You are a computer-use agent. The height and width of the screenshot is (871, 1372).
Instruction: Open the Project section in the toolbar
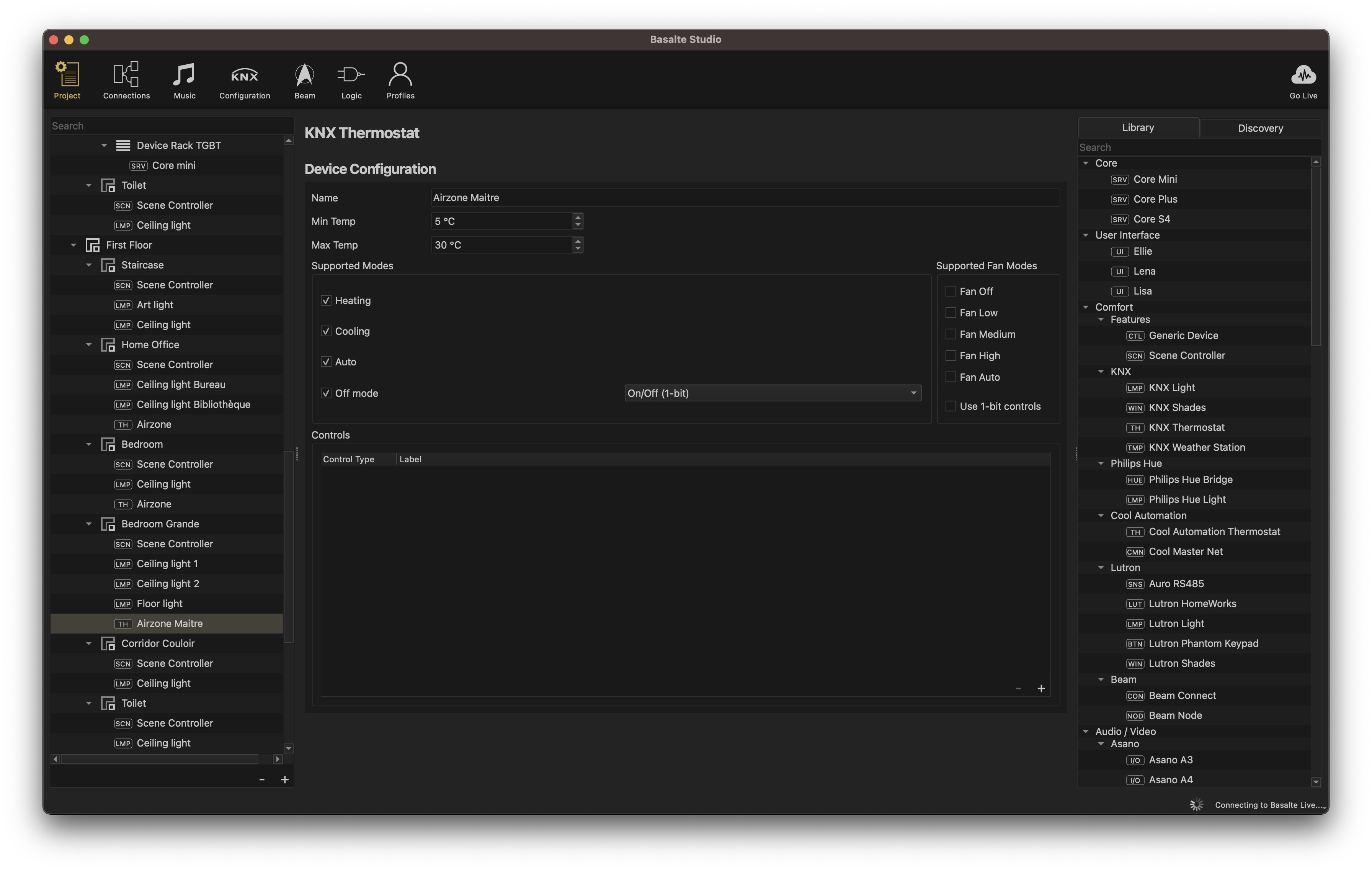pos(67,80)
